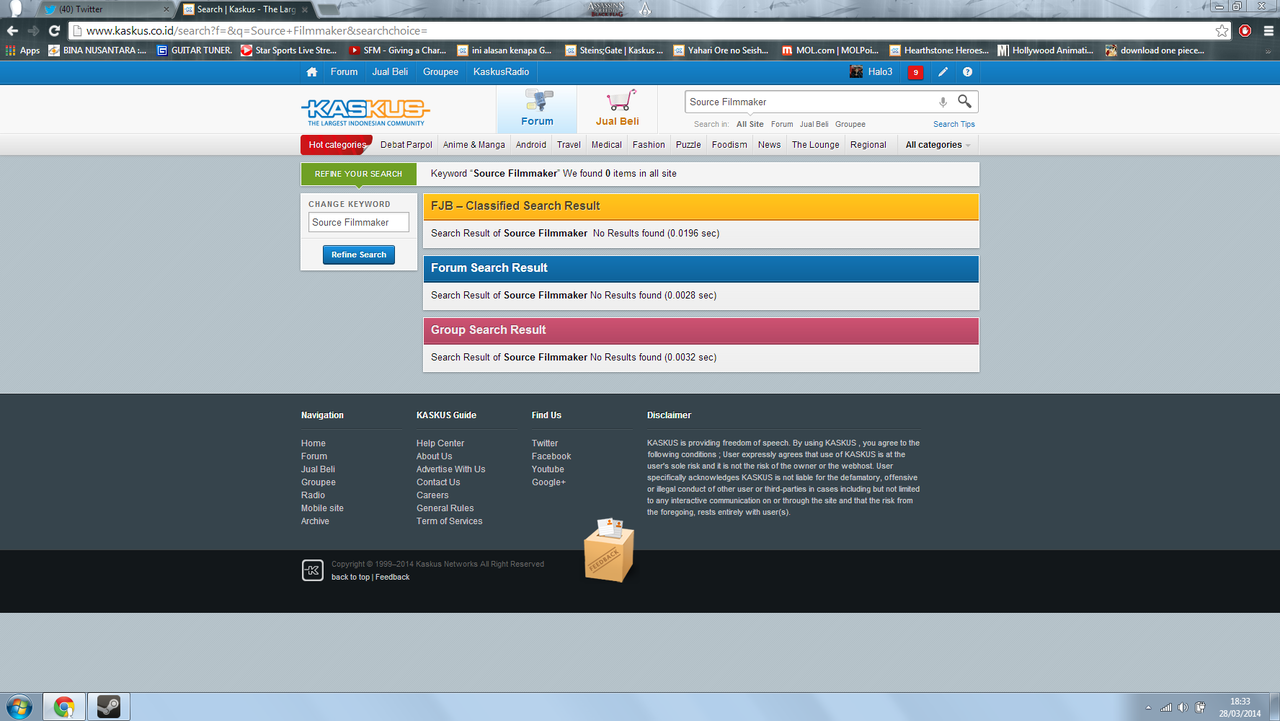Open the Anime & Manga category

pyautogui.click(x=474, y=145)
